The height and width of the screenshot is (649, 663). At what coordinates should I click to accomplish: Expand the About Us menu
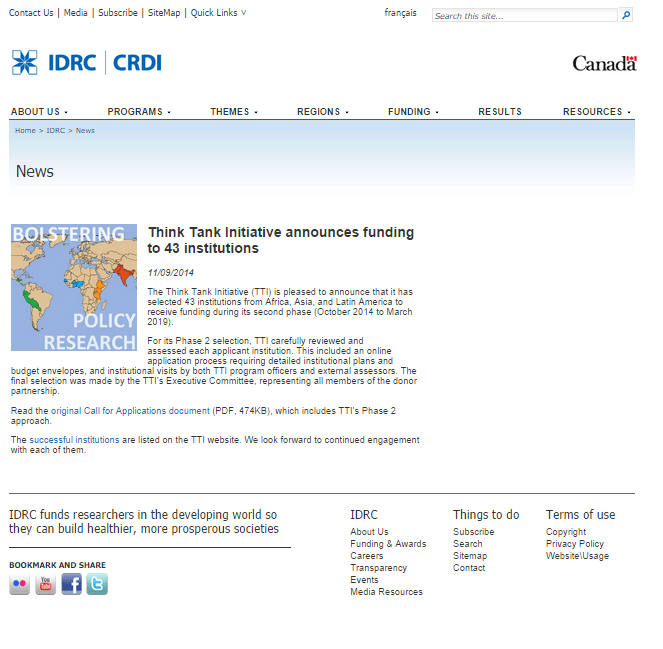(x=39, y=112)
